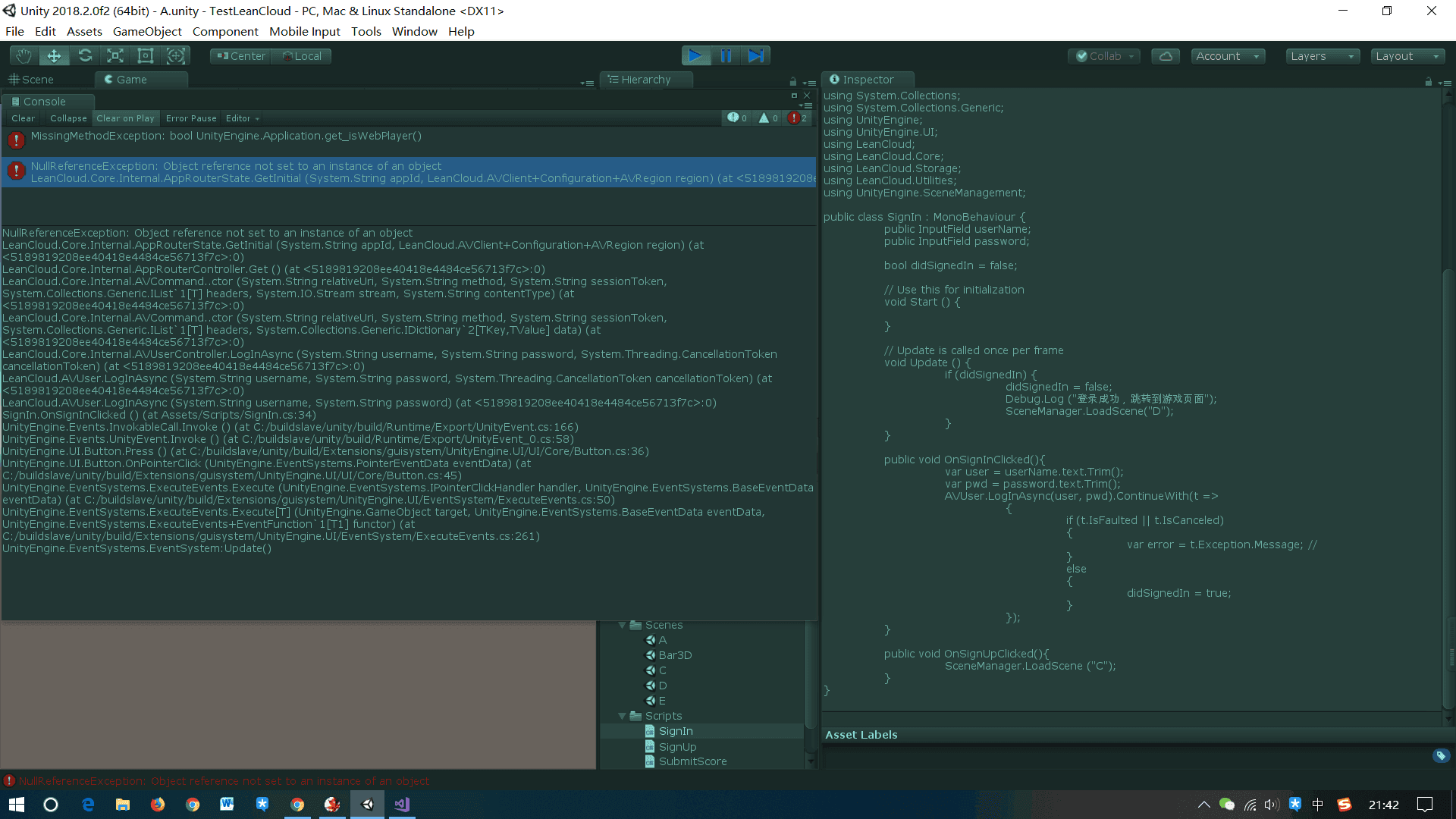
Task: Switch to the Scene tab
Action: (31, 80)
